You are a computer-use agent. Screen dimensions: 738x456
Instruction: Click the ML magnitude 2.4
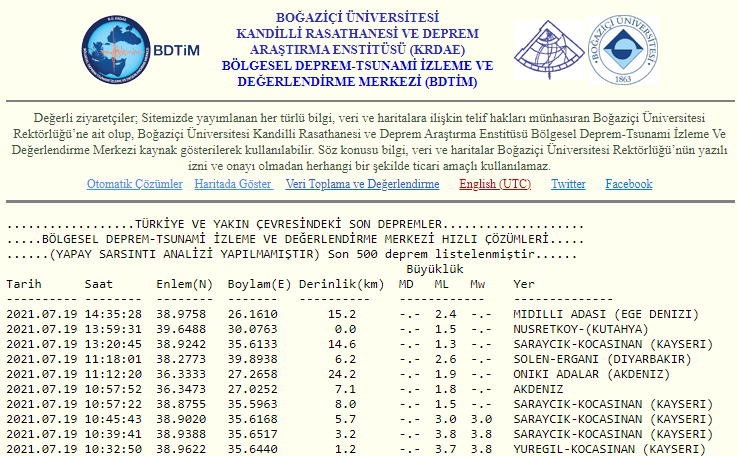tap(445, 314)
